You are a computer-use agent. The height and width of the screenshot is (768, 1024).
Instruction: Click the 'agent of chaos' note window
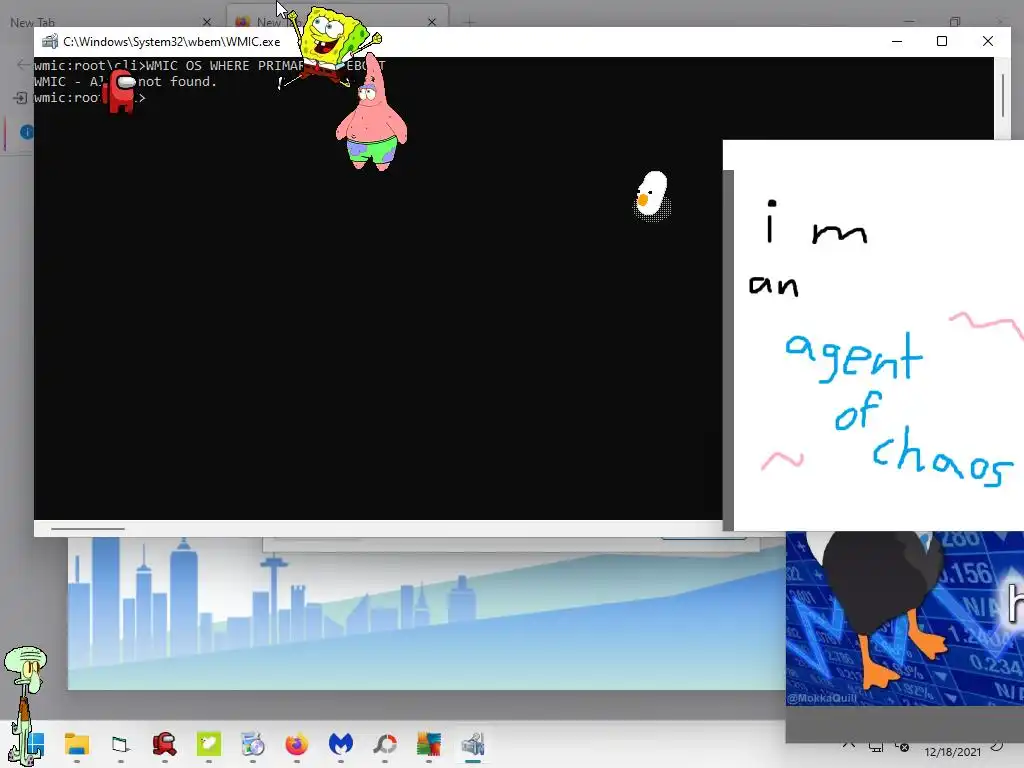pos(873,335)
